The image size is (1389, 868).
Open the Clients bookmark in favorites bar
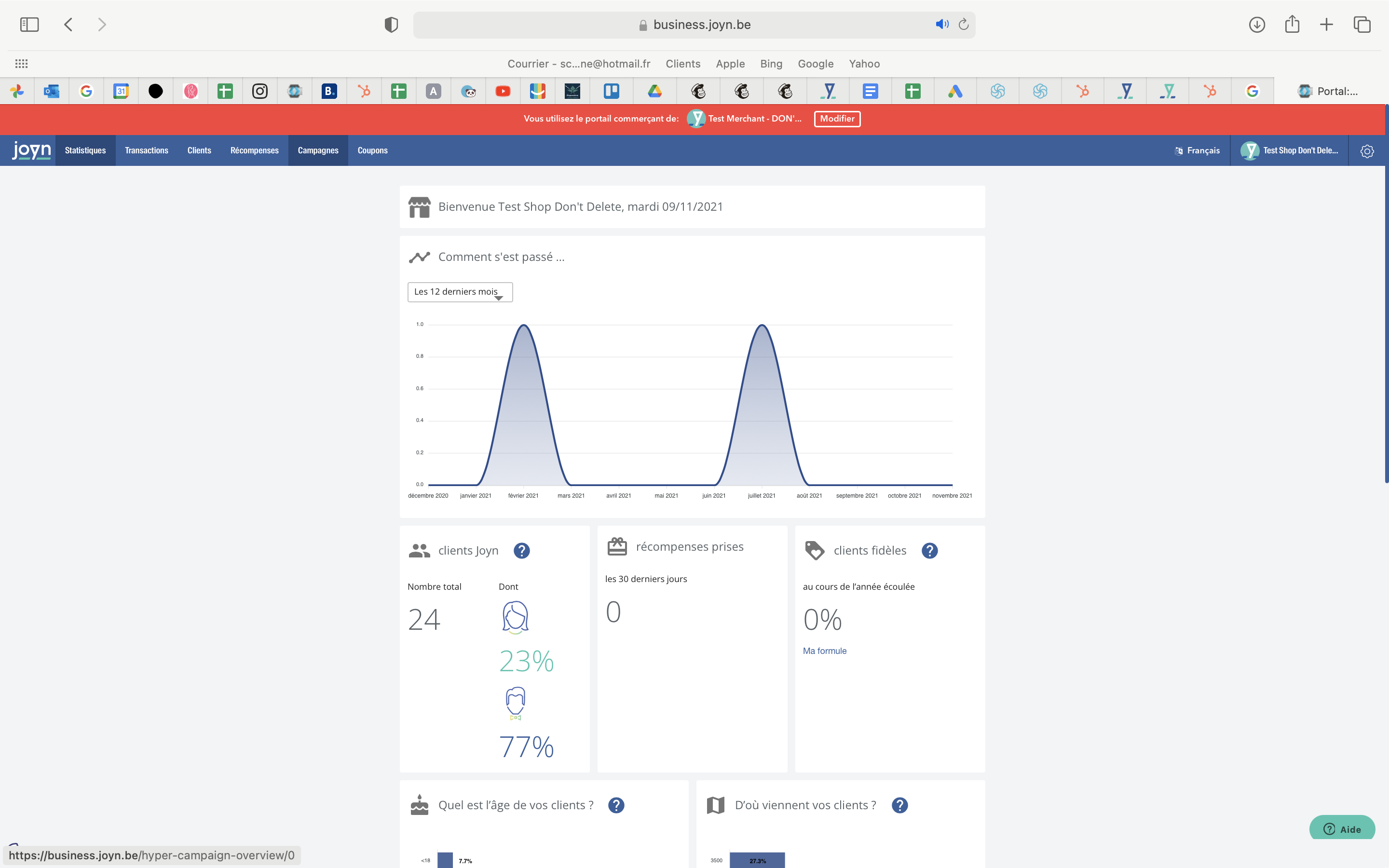coord(683,64)
